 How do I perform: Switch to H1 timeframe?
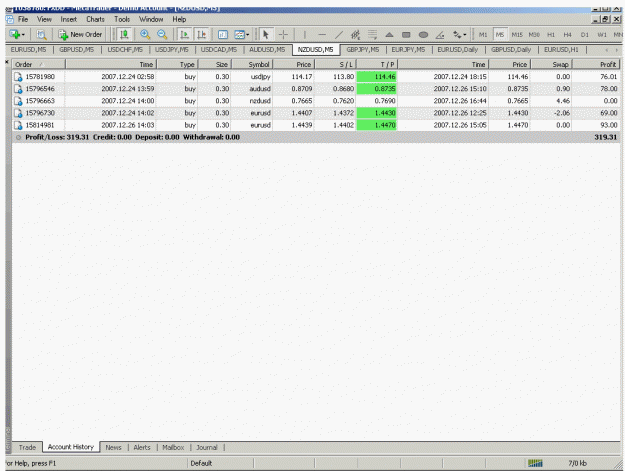click(551, 35)
